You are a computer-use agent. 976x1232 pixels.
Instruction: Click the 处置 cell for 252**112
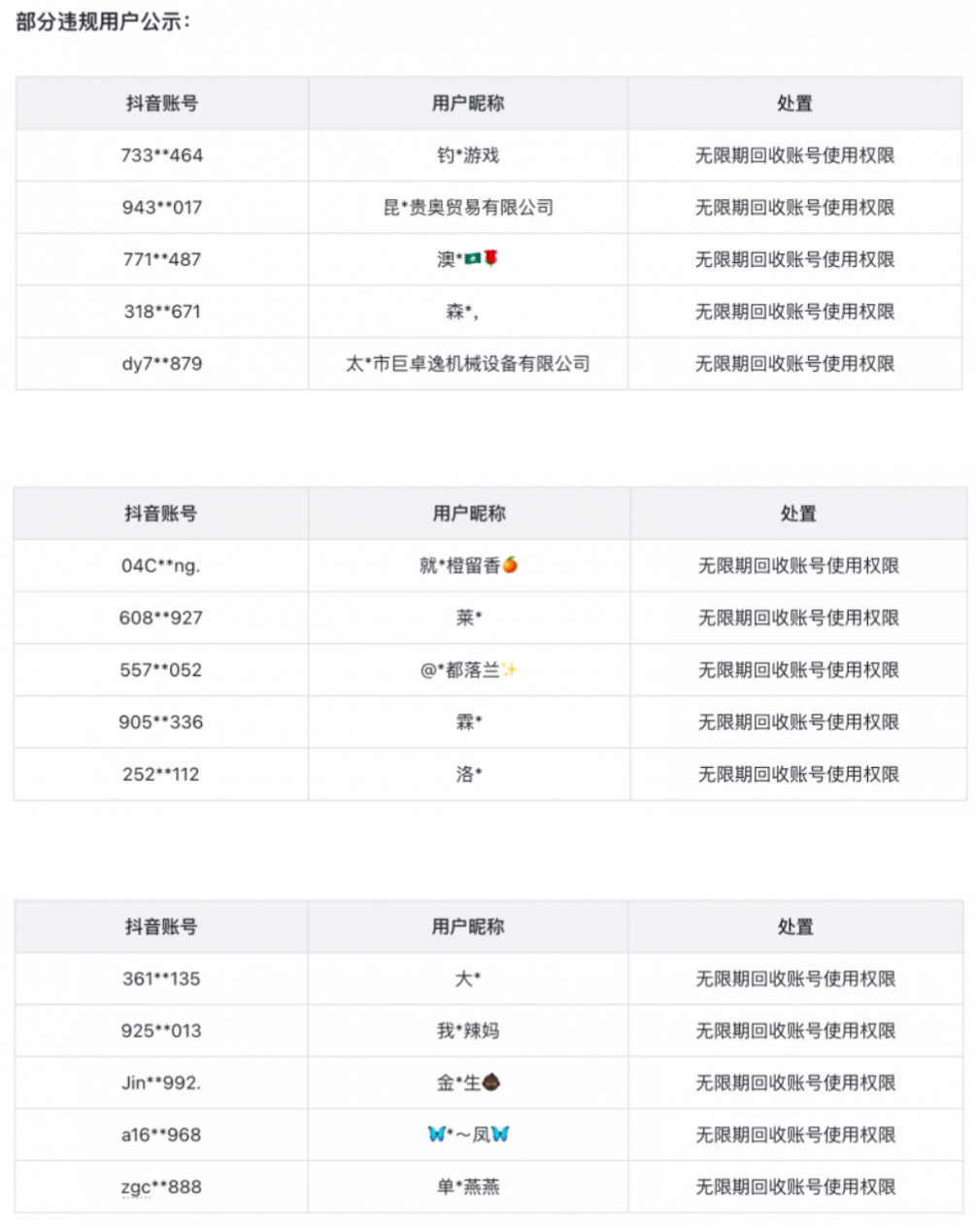coord(798,774)
